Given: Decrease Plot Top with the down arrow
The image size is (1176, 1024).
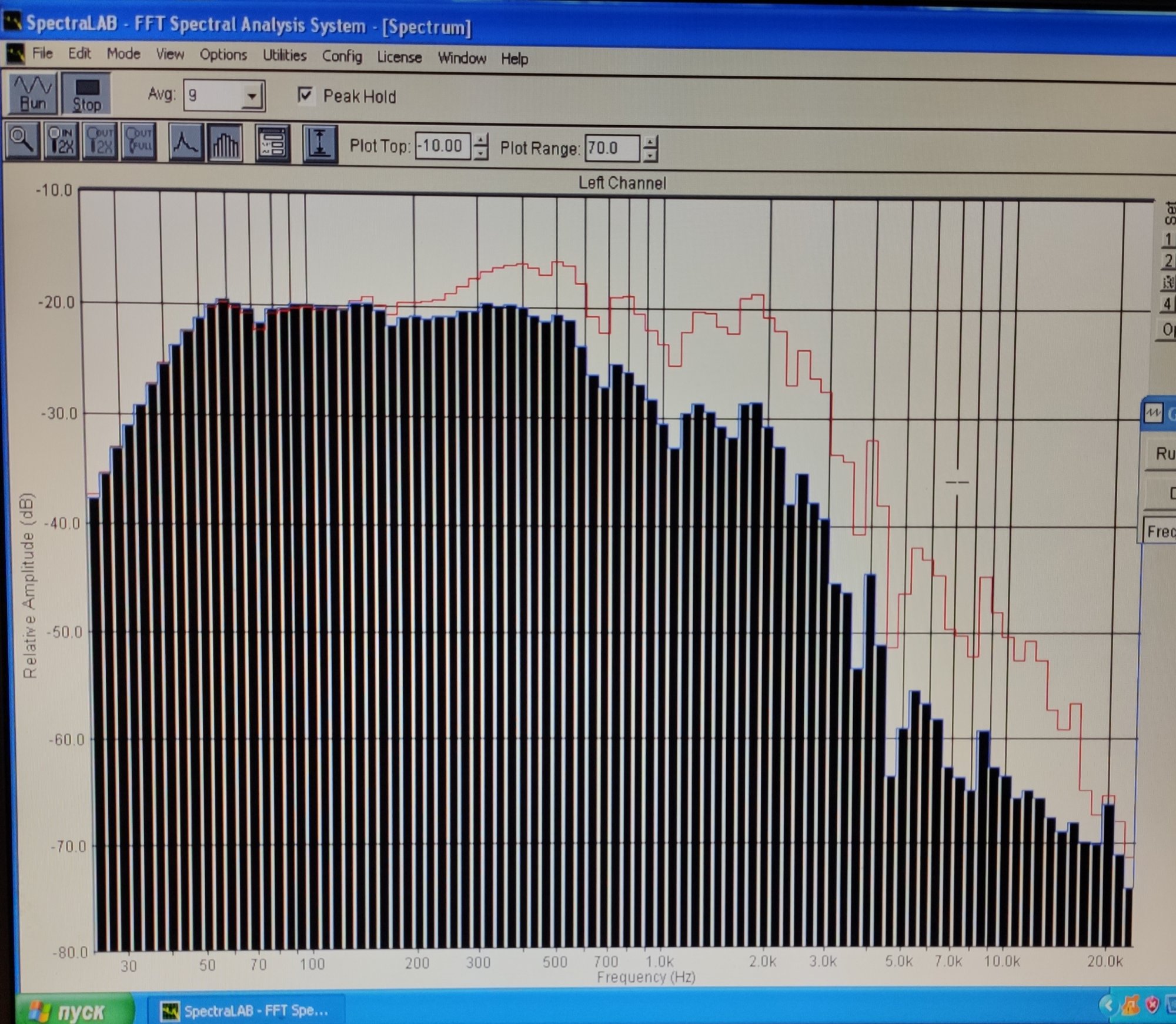Looking at the screenshot, I should click(x=481, y=153).
